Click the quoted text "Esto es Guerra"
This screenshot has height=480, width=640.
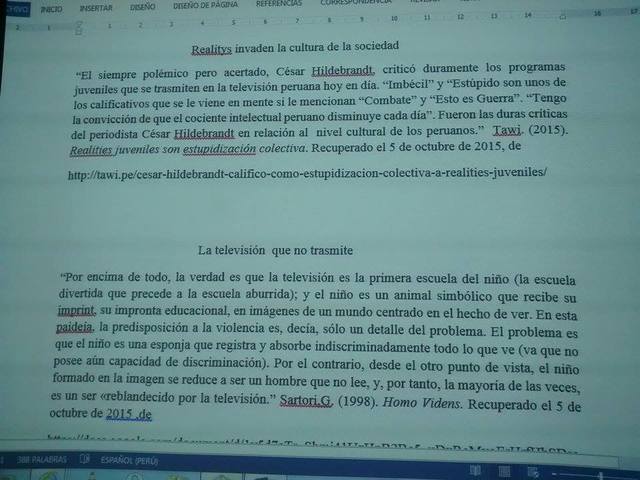coord(474,99)
